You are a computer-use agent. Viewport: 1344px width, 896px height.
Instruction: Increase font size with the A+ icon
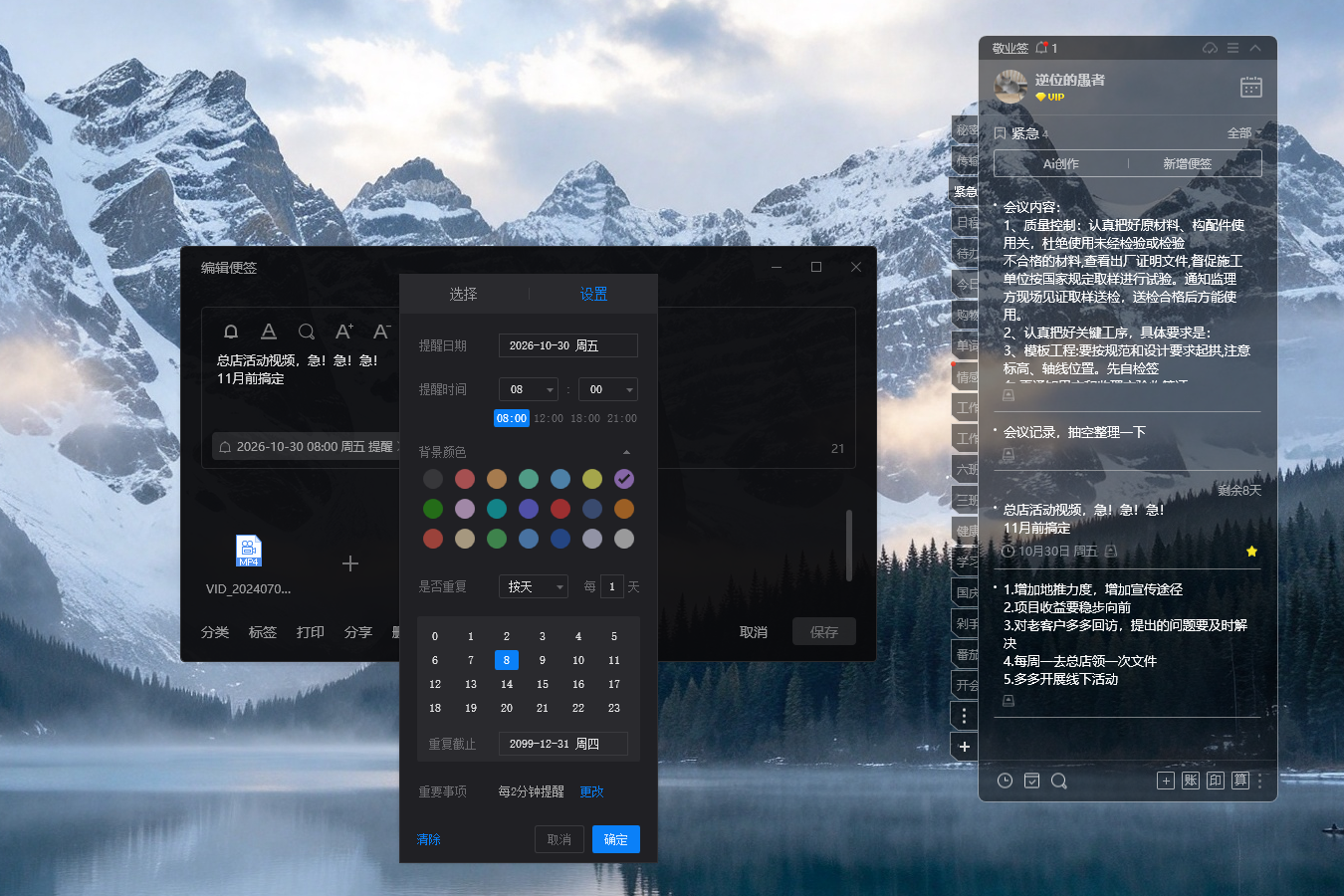pyautogui.click(x=344, y=332)
